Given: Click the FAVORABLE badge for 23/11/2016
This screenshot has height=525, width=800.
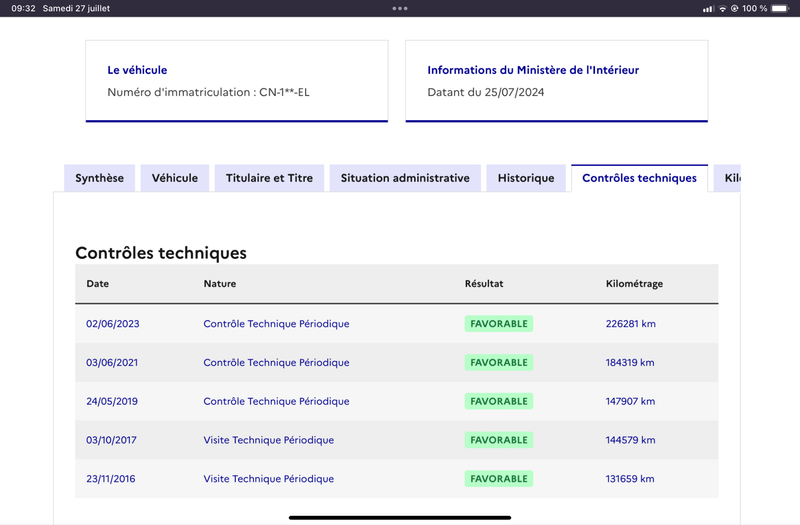Looking at the screenshot, I should (x=499, y=479).
